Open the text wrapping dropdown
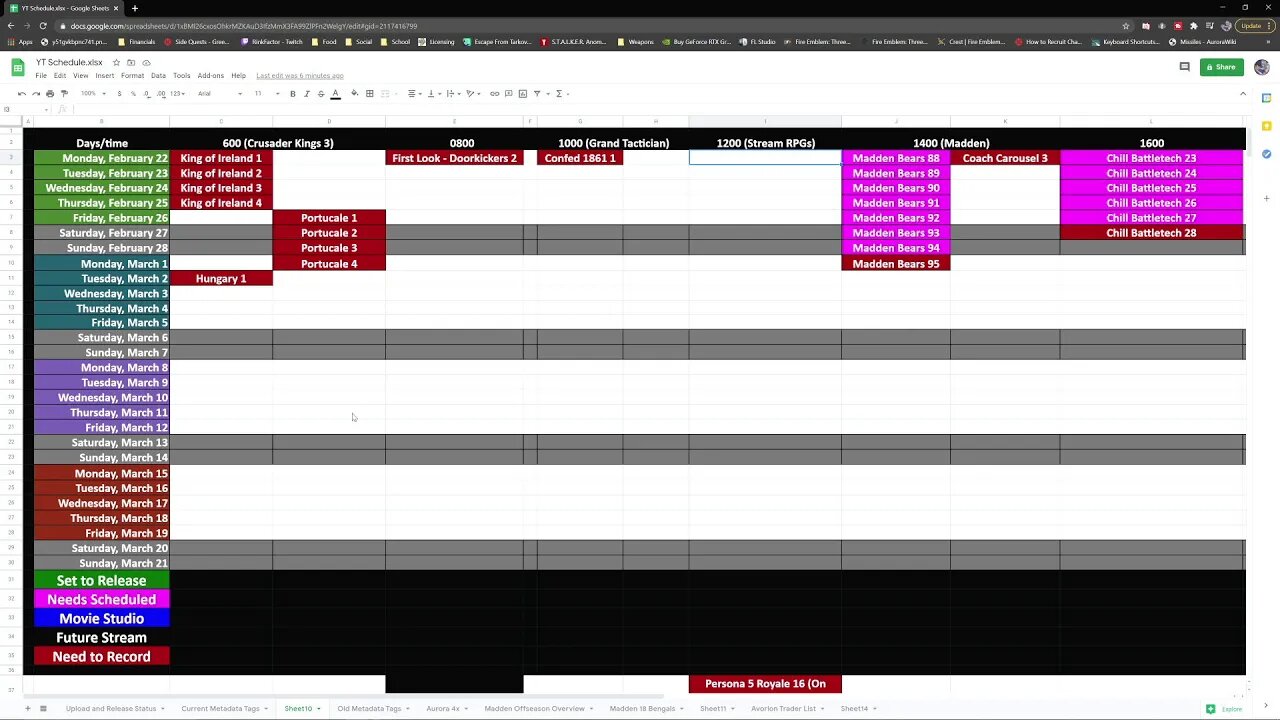 point(452,93)
